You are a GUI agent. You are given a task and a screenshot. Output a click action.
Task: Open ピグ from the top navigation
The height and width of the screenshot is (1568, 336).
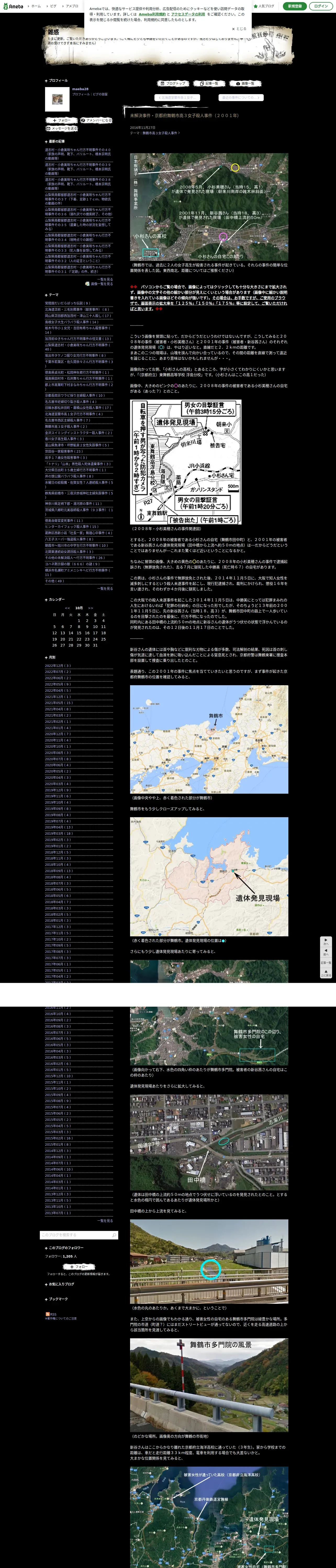pyautogui.click(x=52, y=6)
